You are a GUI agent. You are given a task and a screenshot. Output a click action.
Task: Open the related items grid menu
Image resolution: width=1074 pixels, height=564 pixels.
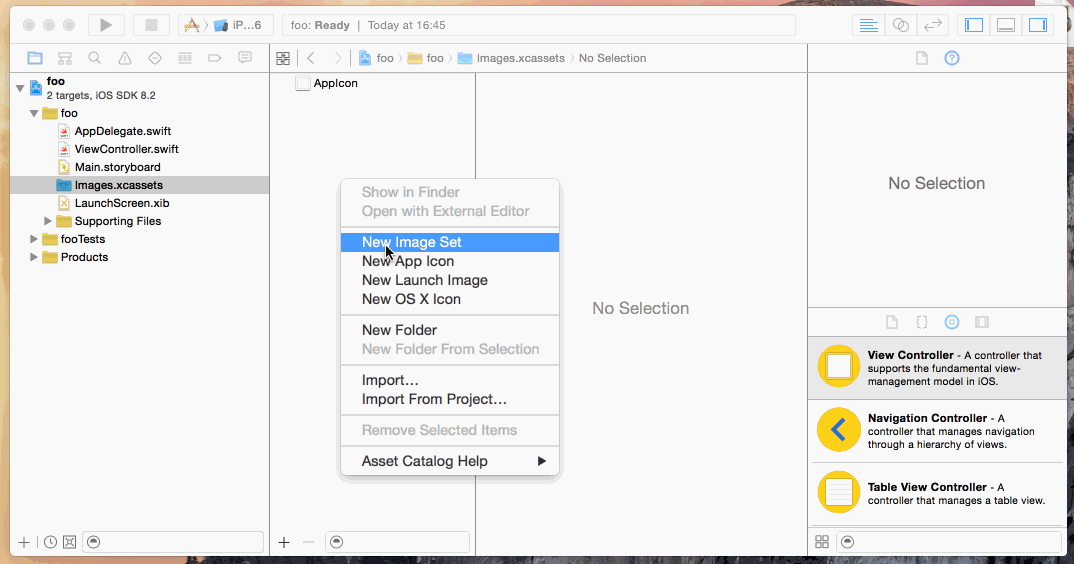pyautogui.click(x=283, y=58)
